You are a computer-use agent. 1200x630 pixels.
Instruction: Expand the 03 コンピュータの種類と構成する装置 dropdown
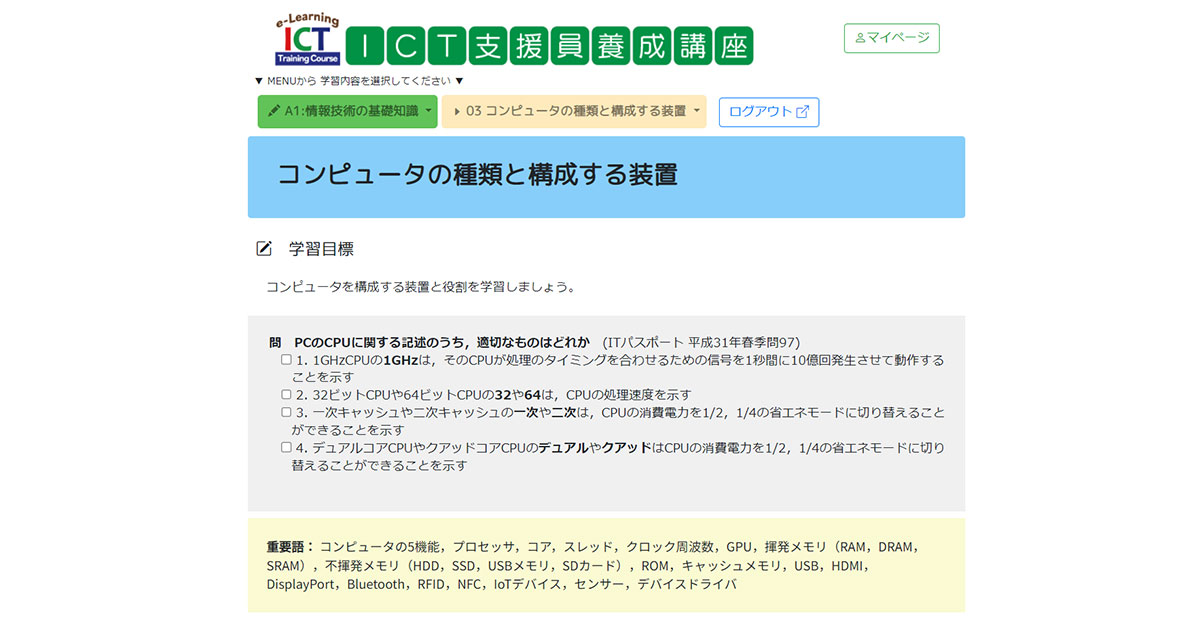click(x=575, y=112)
